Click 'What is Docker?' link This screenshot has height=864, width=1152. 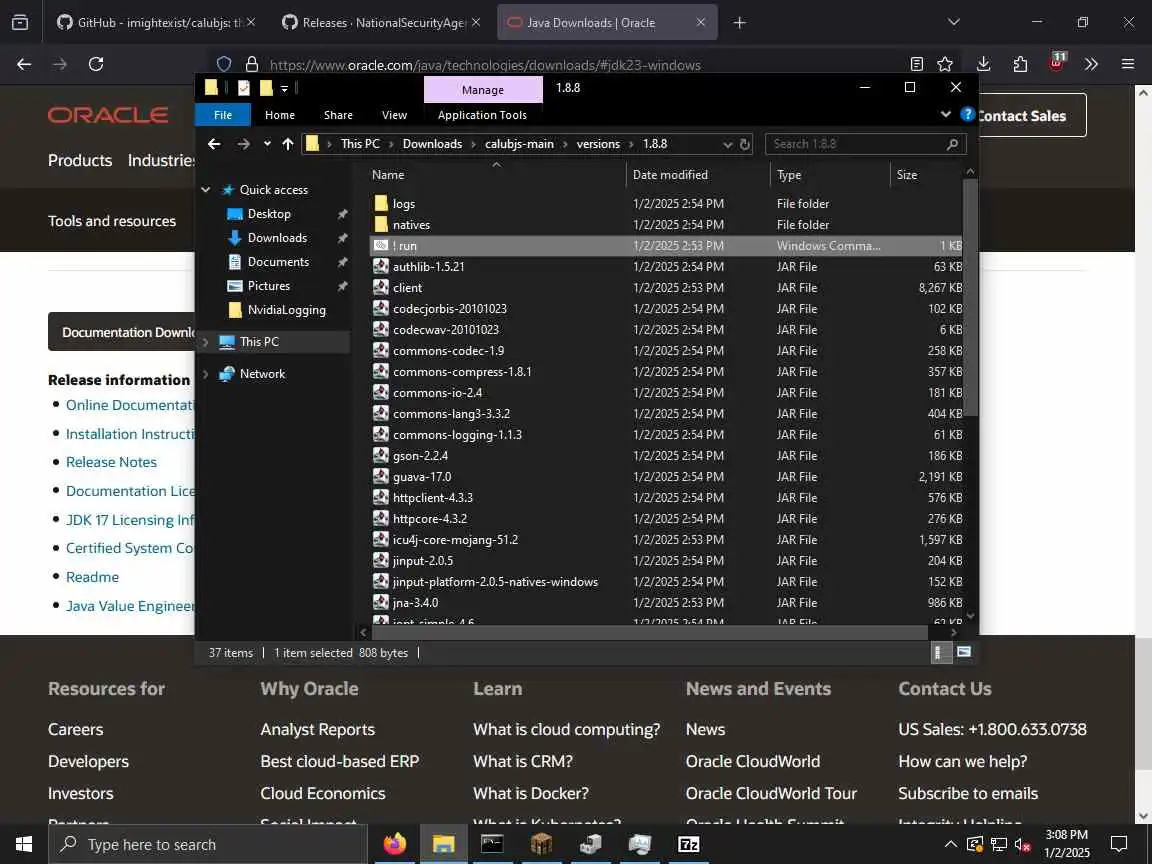pyautogui.click(x=531, y=793)
